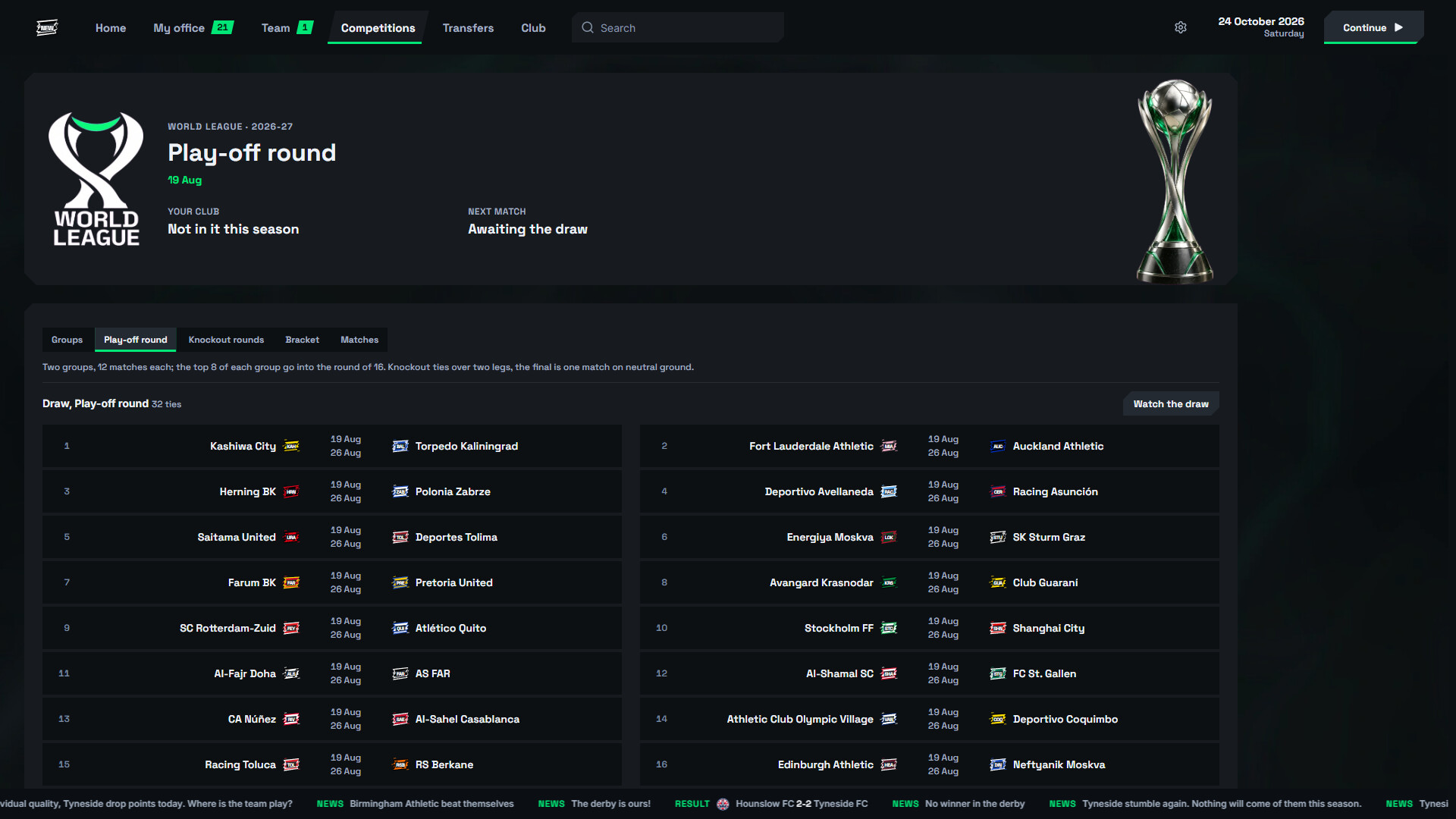Open the settings gear icon

tap(1181, 27)
